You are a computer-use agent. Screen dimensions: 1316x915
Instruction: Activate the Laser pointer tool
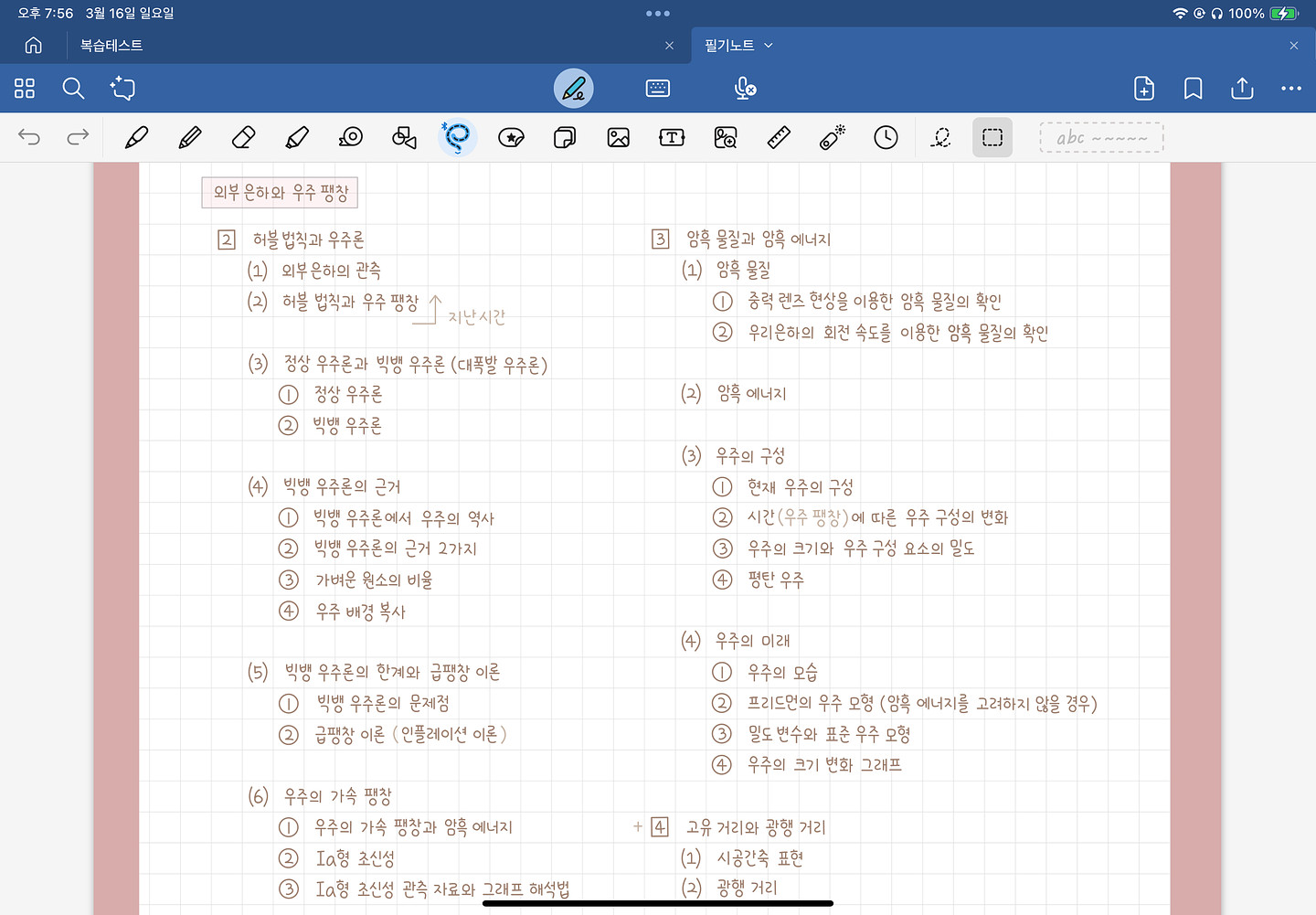[x=833, y=138]
